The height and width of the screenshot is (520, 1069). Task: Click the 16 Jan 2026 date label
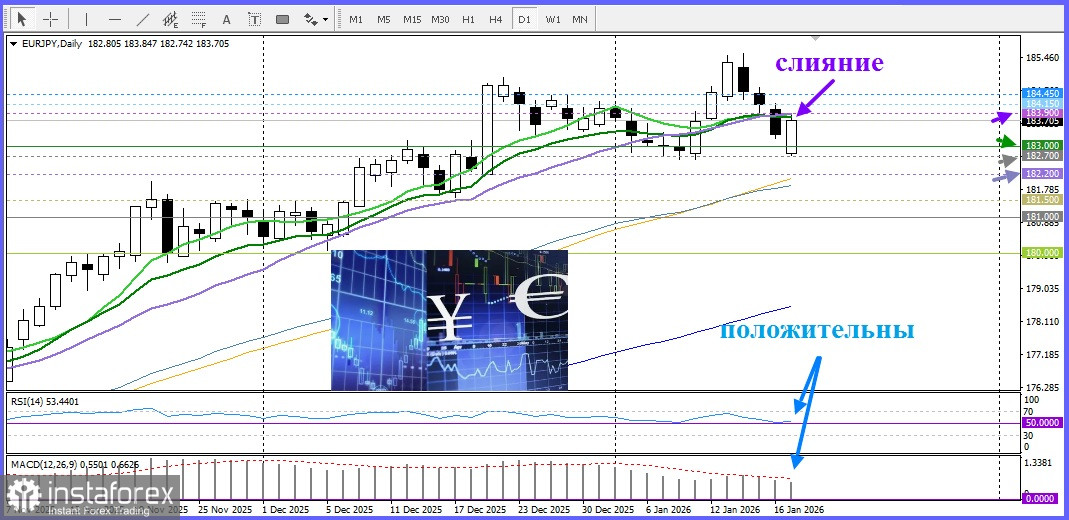798,510
